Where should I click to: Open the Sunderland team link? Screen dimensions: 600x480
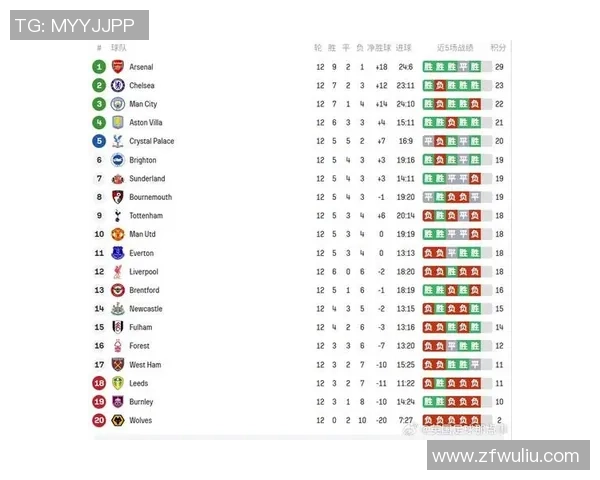click(x=147, y=179)
